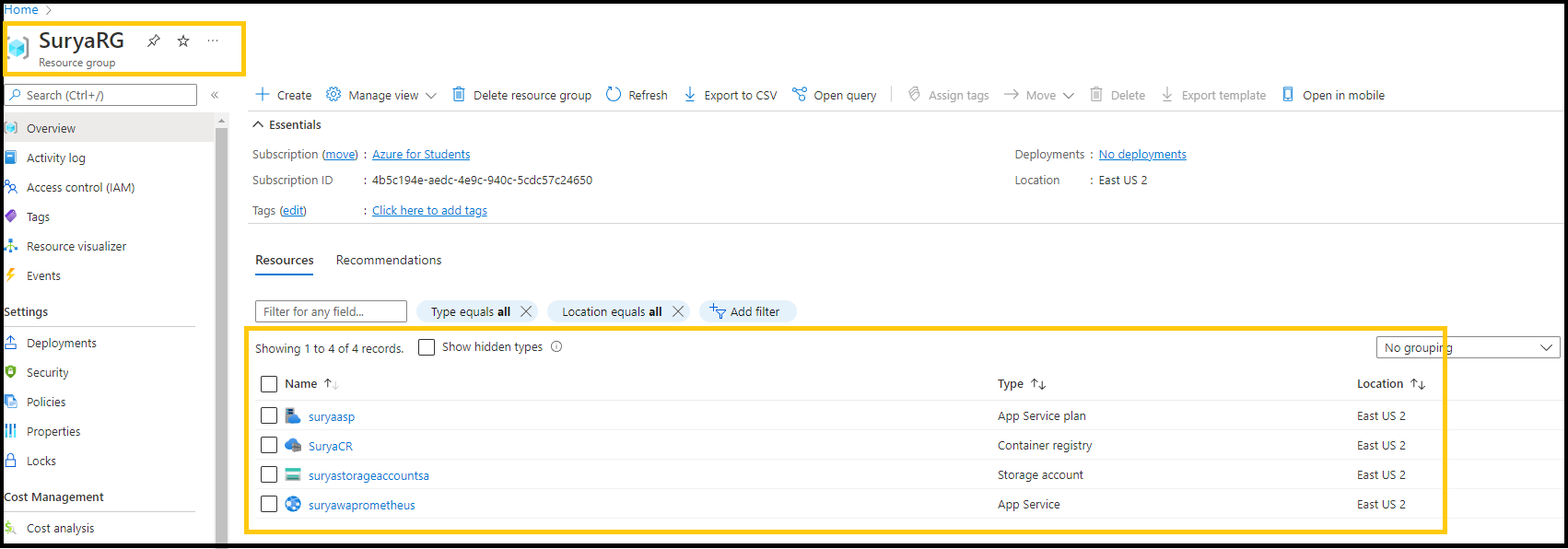Click the No deployments link

(1142, 155)
